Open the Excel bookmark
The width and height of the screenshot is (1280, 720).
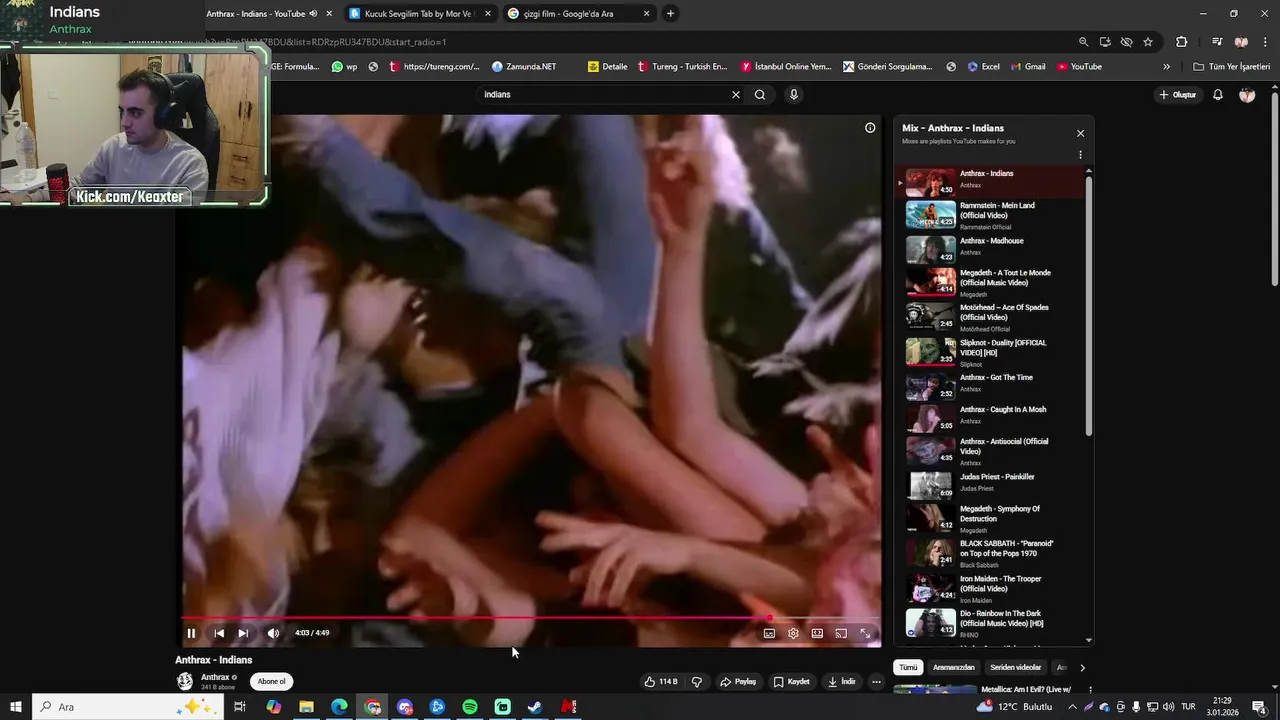tap(983, 67)
